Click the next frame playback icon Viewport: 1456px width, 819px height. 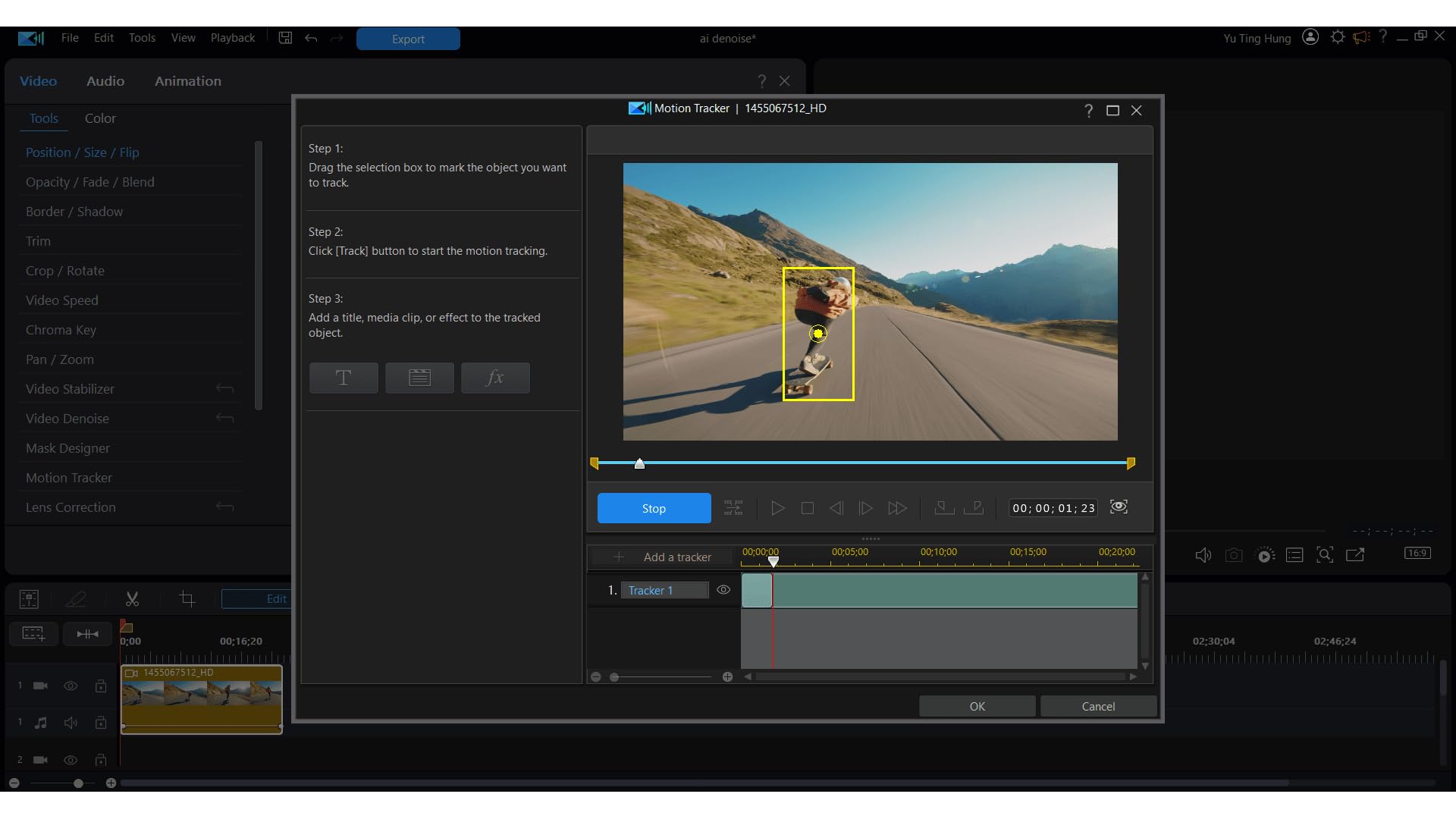pyautogui.click(x=866, y=508)
